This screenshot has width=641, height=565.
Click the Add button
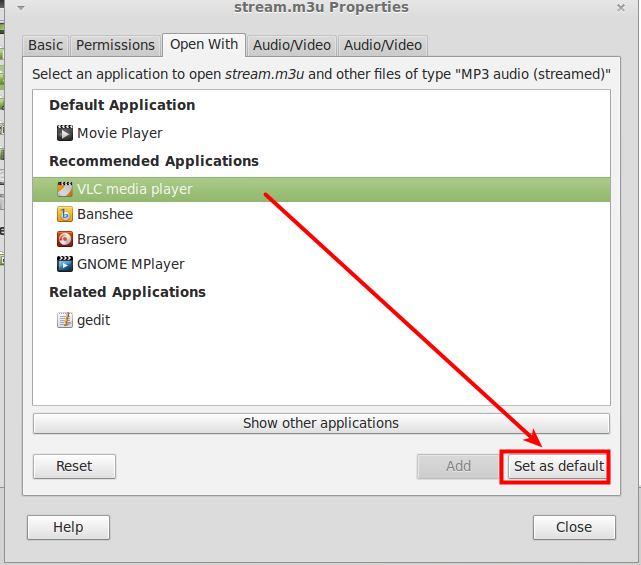pos(458,466)
